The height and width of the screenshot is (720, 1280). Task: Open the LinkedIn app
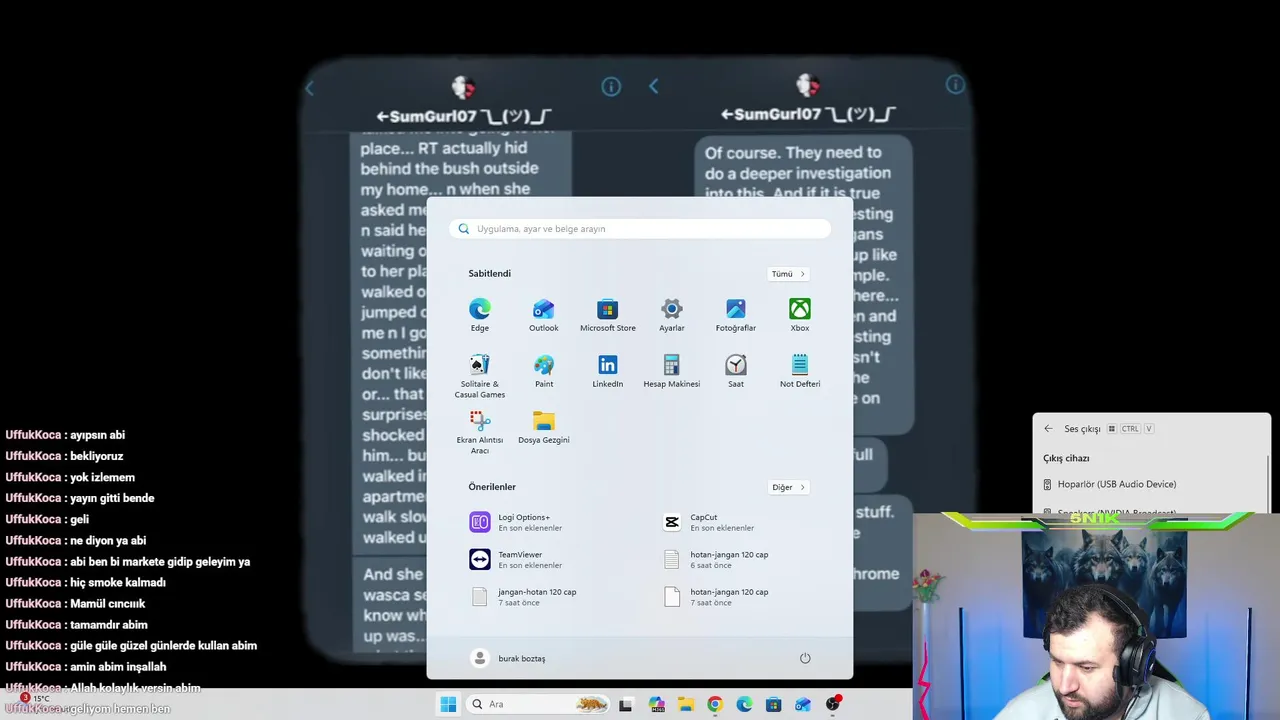click(608, 371)
